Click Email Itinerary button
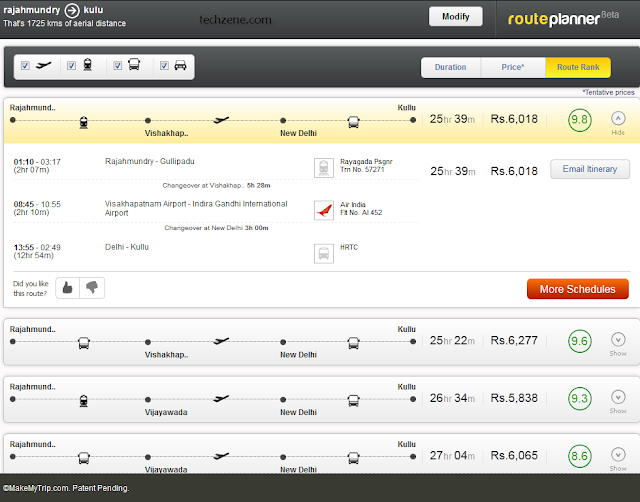The width and height of the screenshot is (640, 502). click(x=590, y=169)
